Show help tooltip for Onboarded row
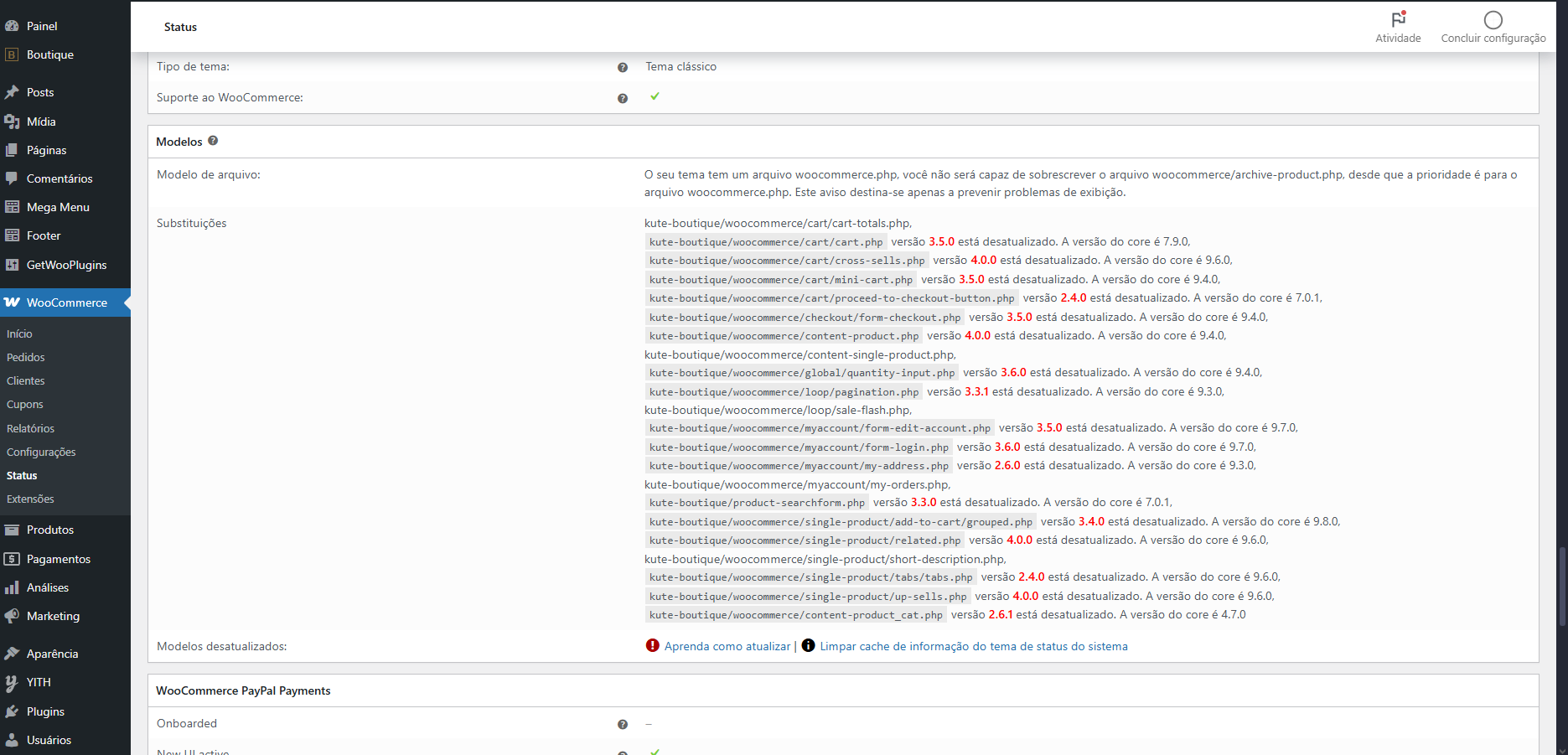1568x755 pixels. click(x=623, y=725)
